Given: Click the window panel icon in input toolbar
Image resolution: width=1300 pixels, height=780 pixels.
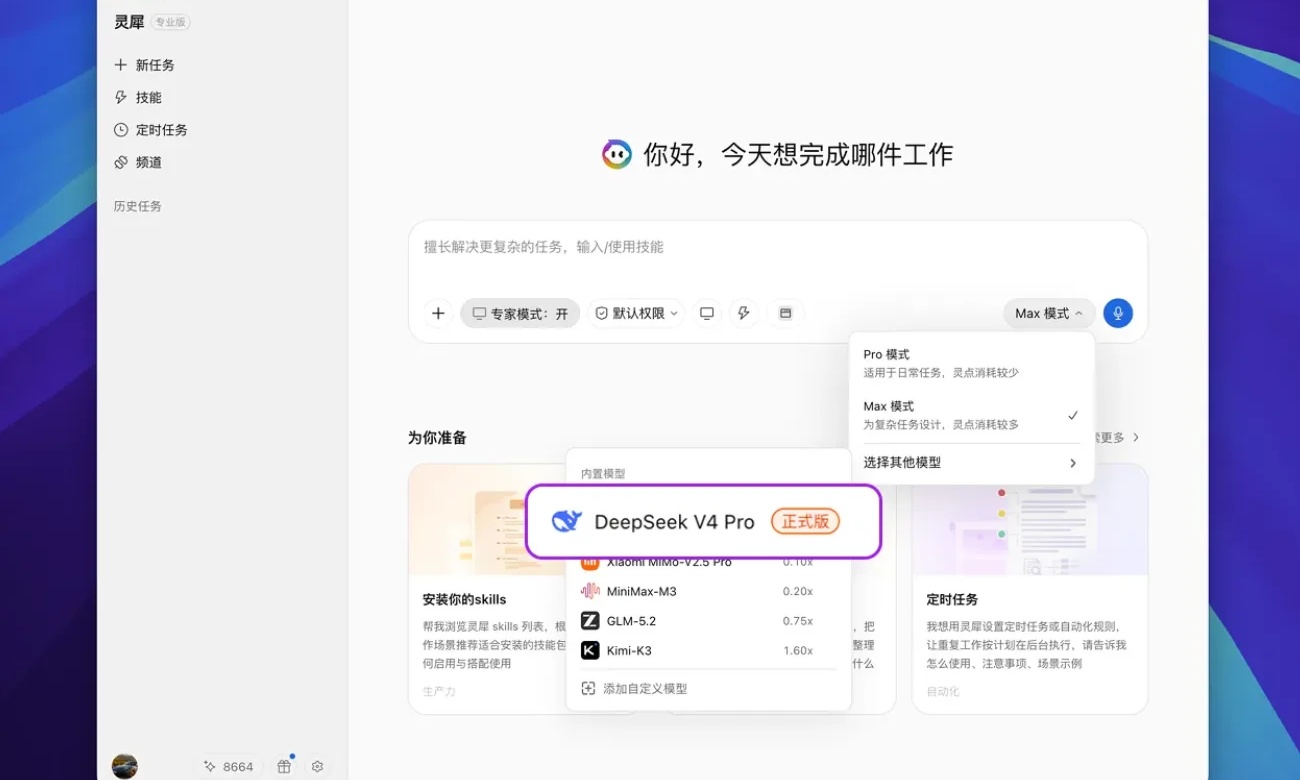Looking at the screenshot, I should (786, 313).
